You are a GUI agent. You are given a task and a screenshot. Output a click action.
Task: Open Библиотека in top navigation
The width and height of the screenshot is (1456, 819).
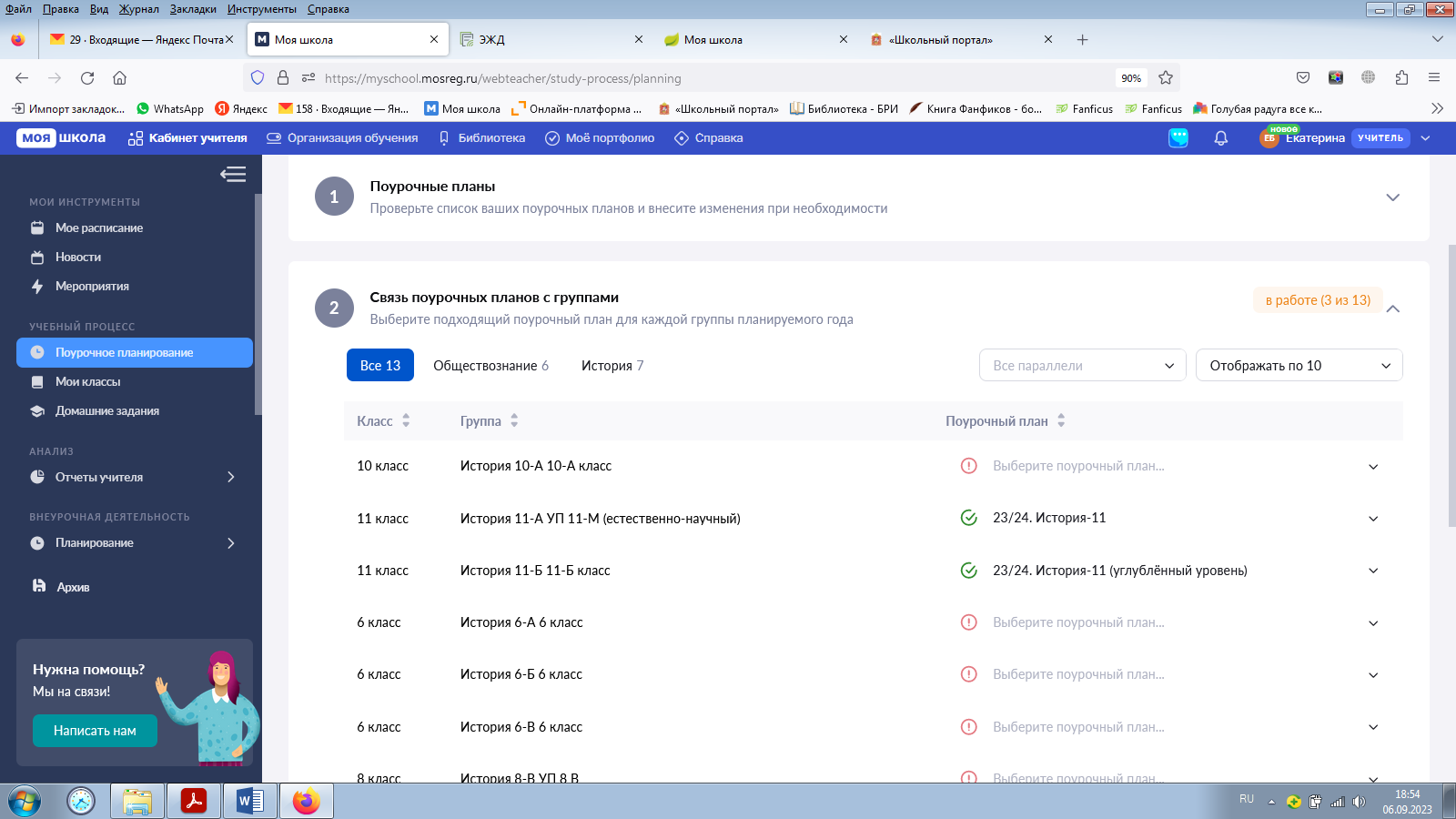[x=481, y=138]
